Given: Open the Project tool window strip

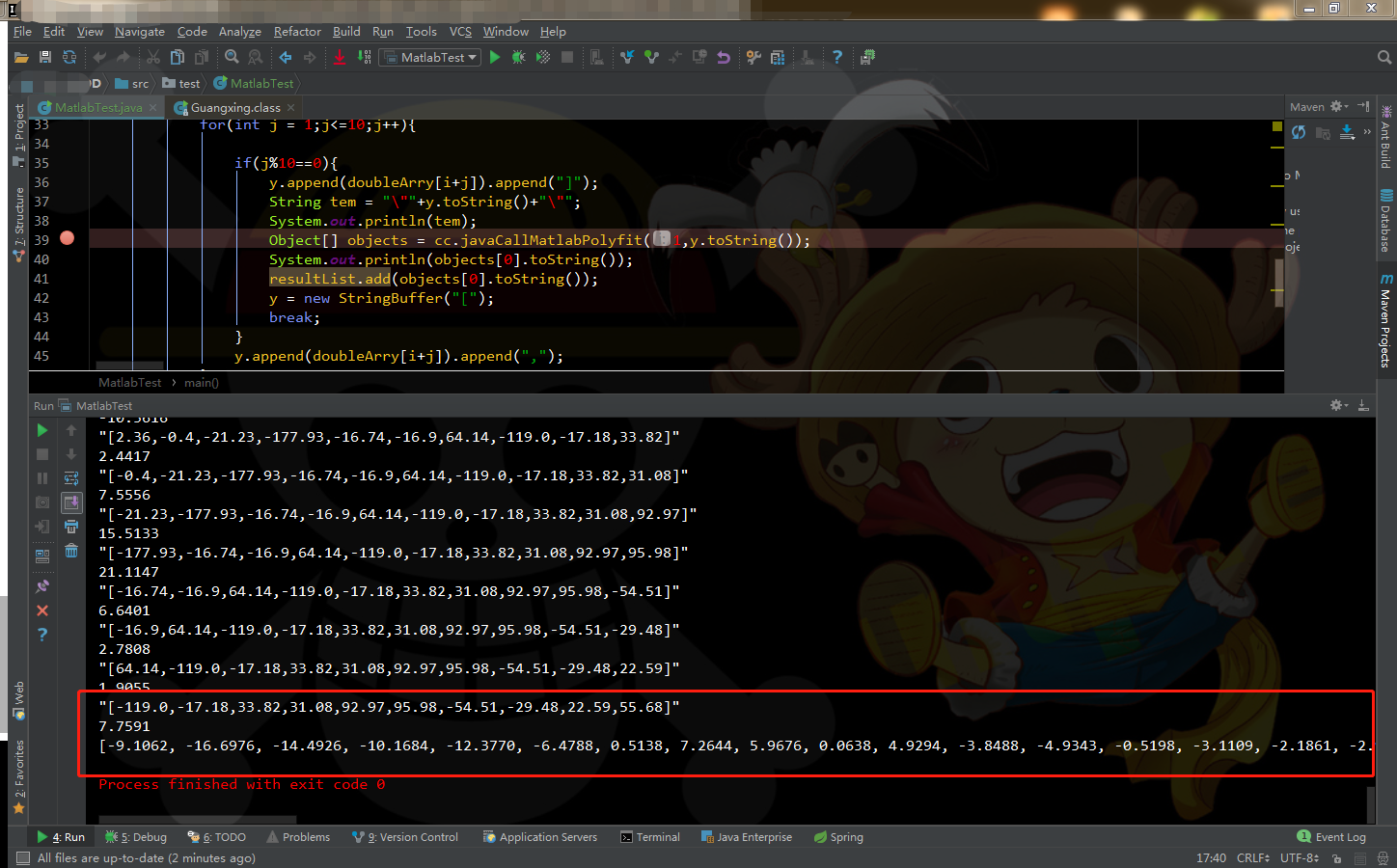Looking at the screenshot, I should click(18, 134).
